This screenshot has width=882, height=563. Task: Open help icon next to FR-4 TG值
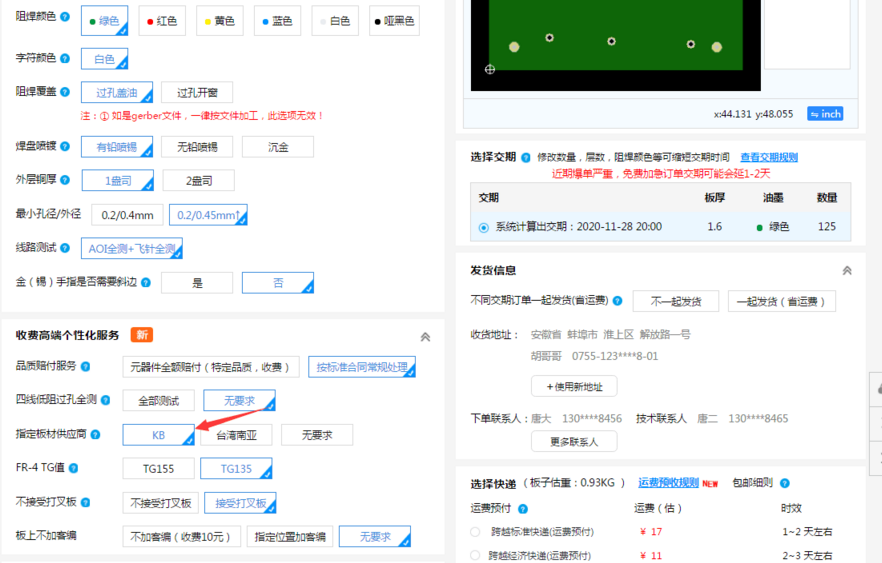click(74, 468)
